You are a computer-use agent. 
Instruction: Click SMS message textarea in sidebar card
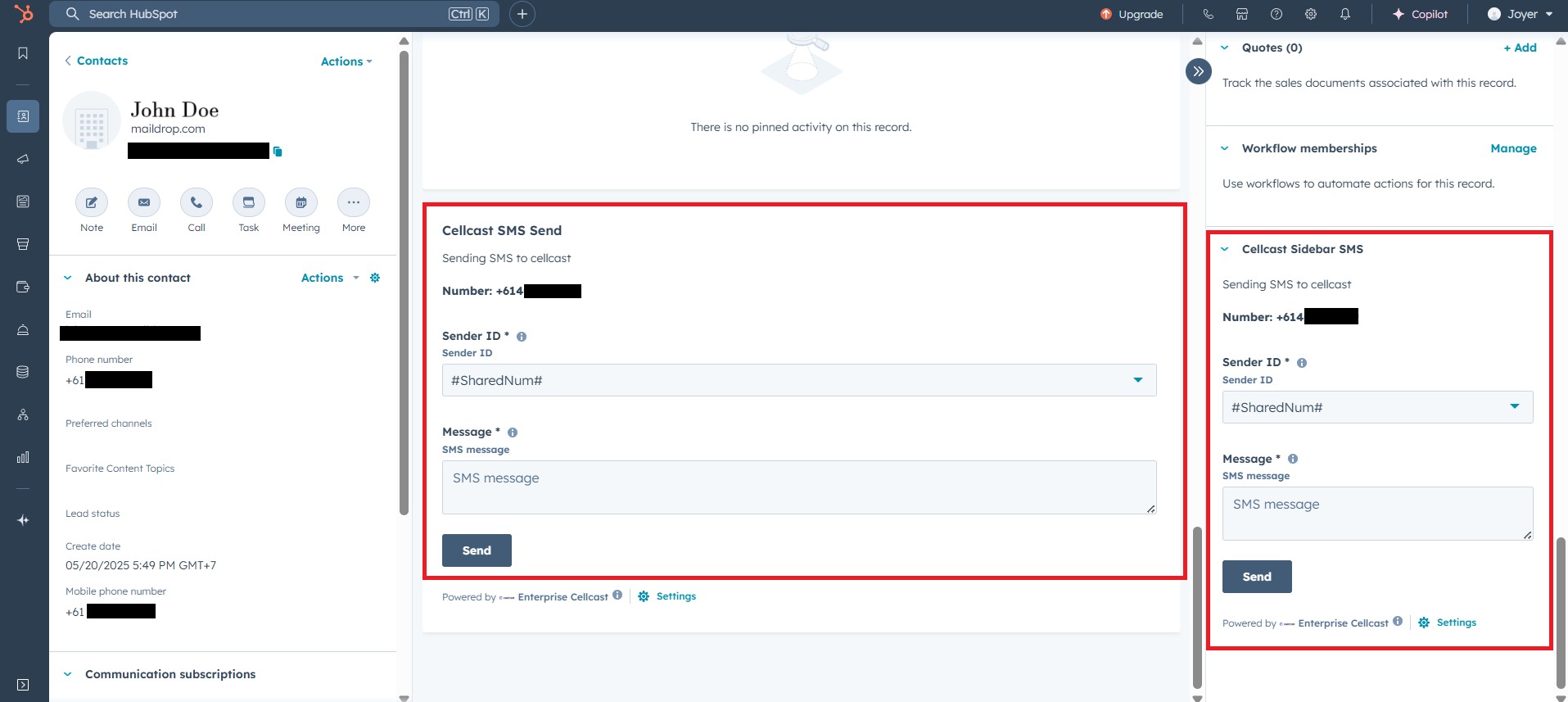click(x=1377, y=514)
